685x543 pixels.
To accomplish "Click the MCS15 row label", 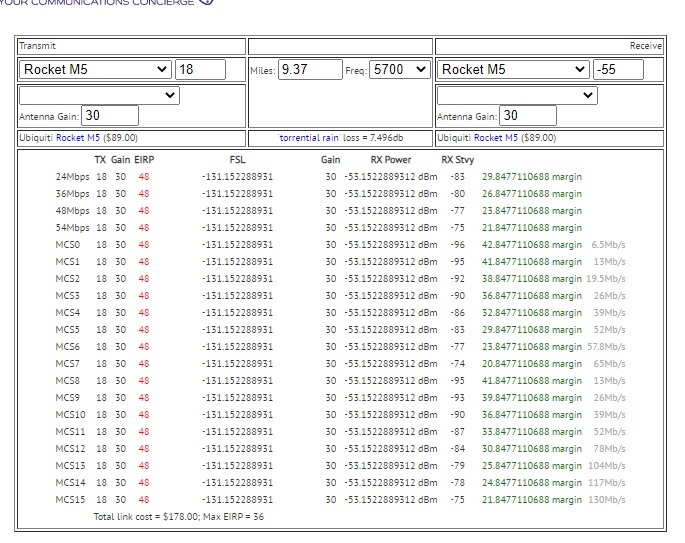I will coord(69,500).
